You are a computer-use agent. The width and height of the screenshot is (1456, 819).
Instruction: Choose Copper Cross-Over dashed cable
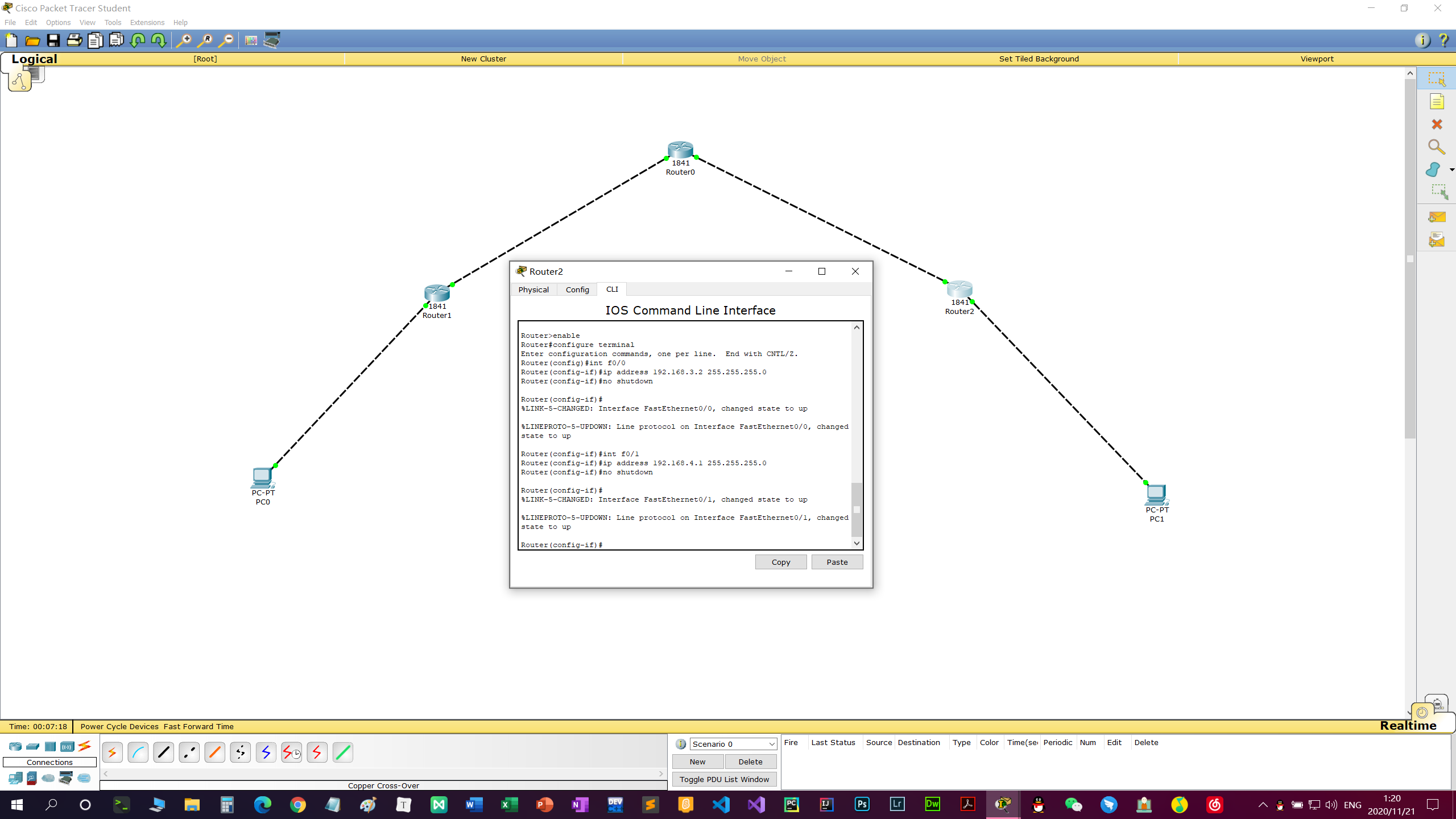coord(189,752)
